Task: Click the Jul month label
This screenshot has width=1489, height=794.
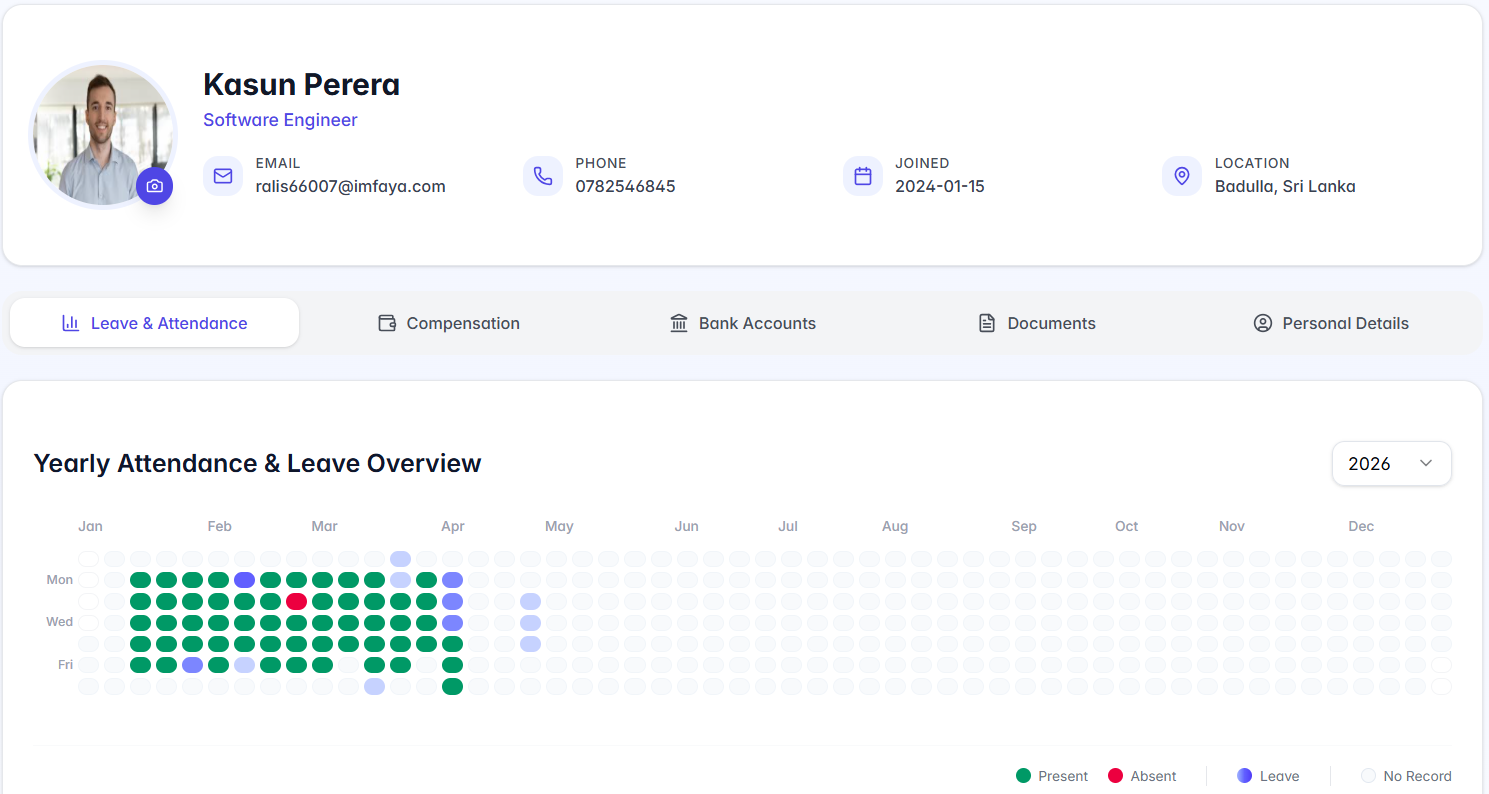Action: [x=788, y=526]
